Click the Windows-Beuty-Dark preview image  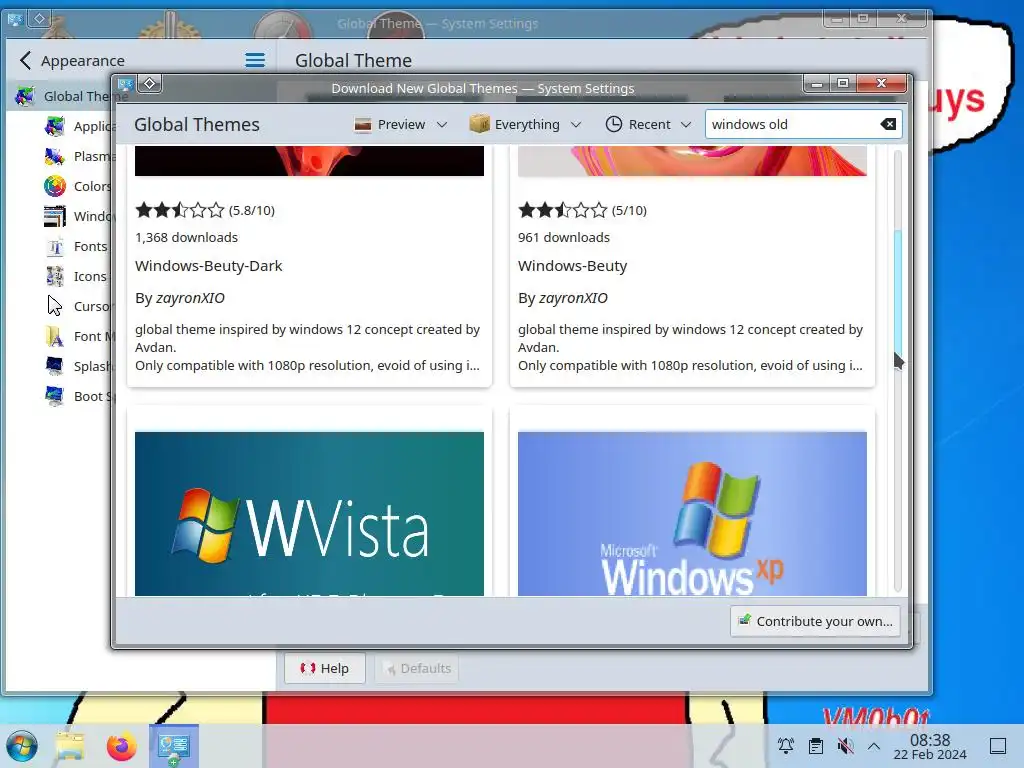(x=310, y=161)
